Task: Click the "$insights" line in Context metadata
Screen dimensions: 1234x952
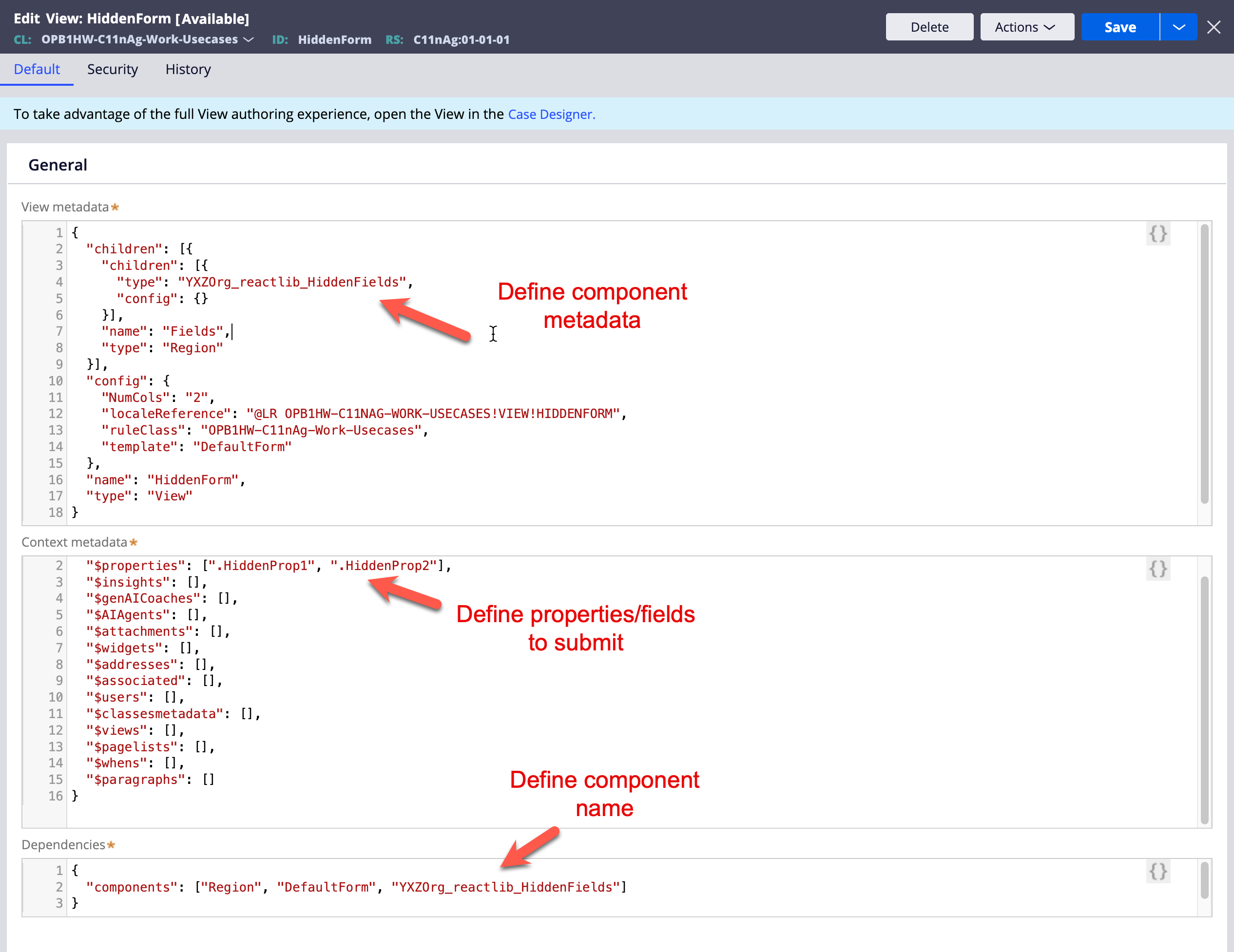Action: (x=146, y=582)
